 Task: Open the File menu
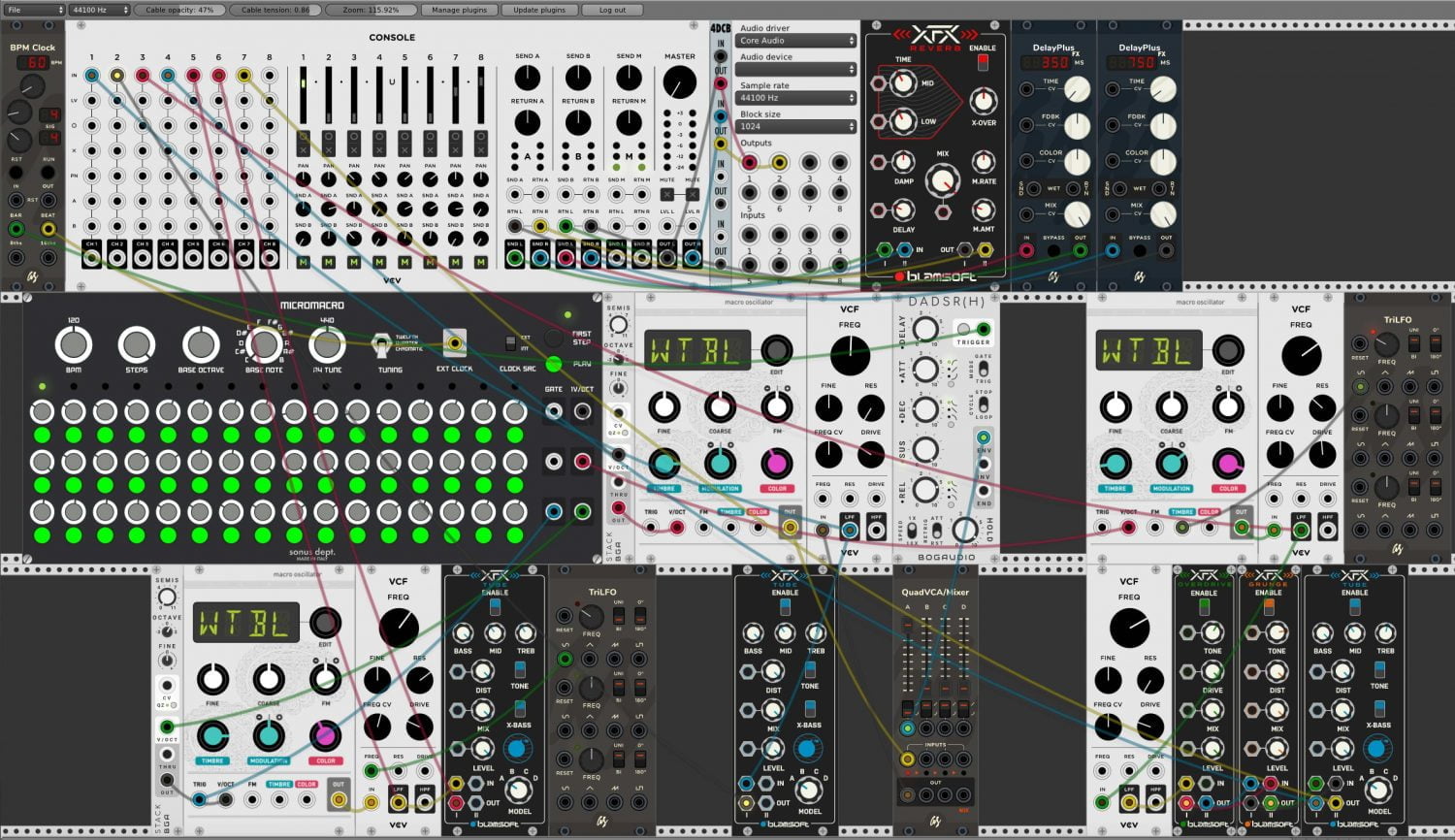[34, 10]
